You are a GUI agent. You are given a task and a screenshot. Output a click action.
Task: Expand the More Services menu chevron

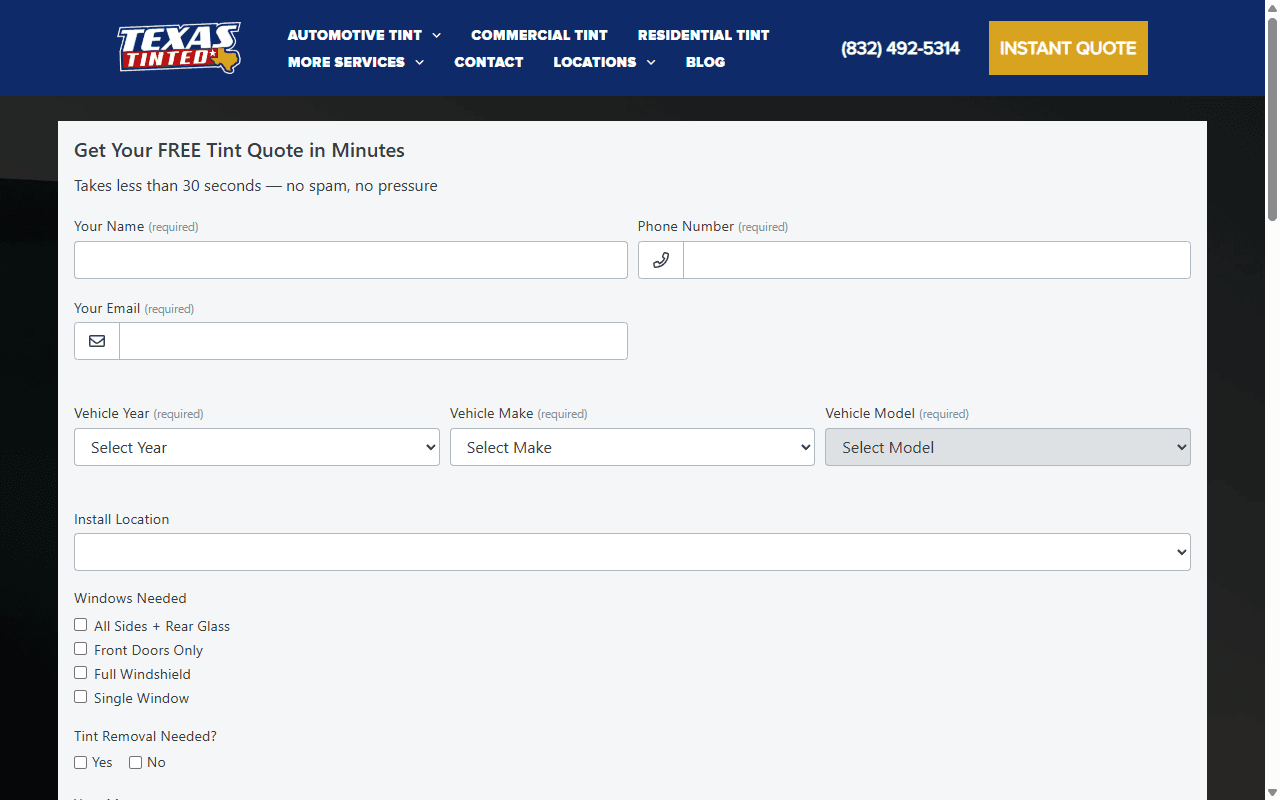[420, 62]
